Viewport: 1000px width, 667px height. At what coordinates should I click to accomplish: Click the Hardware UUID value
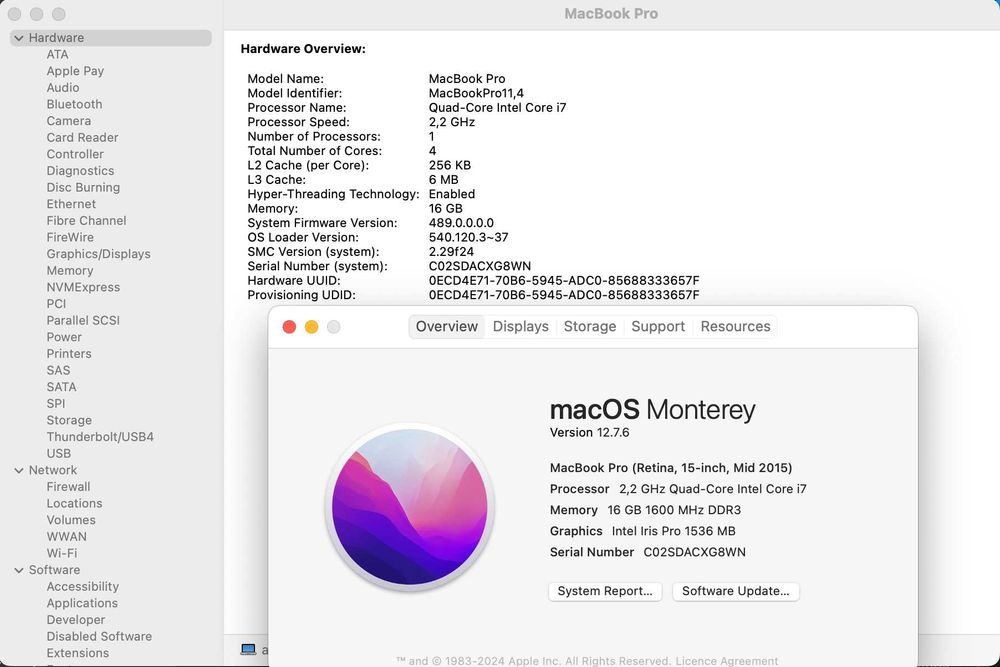[x=564, y=281]
